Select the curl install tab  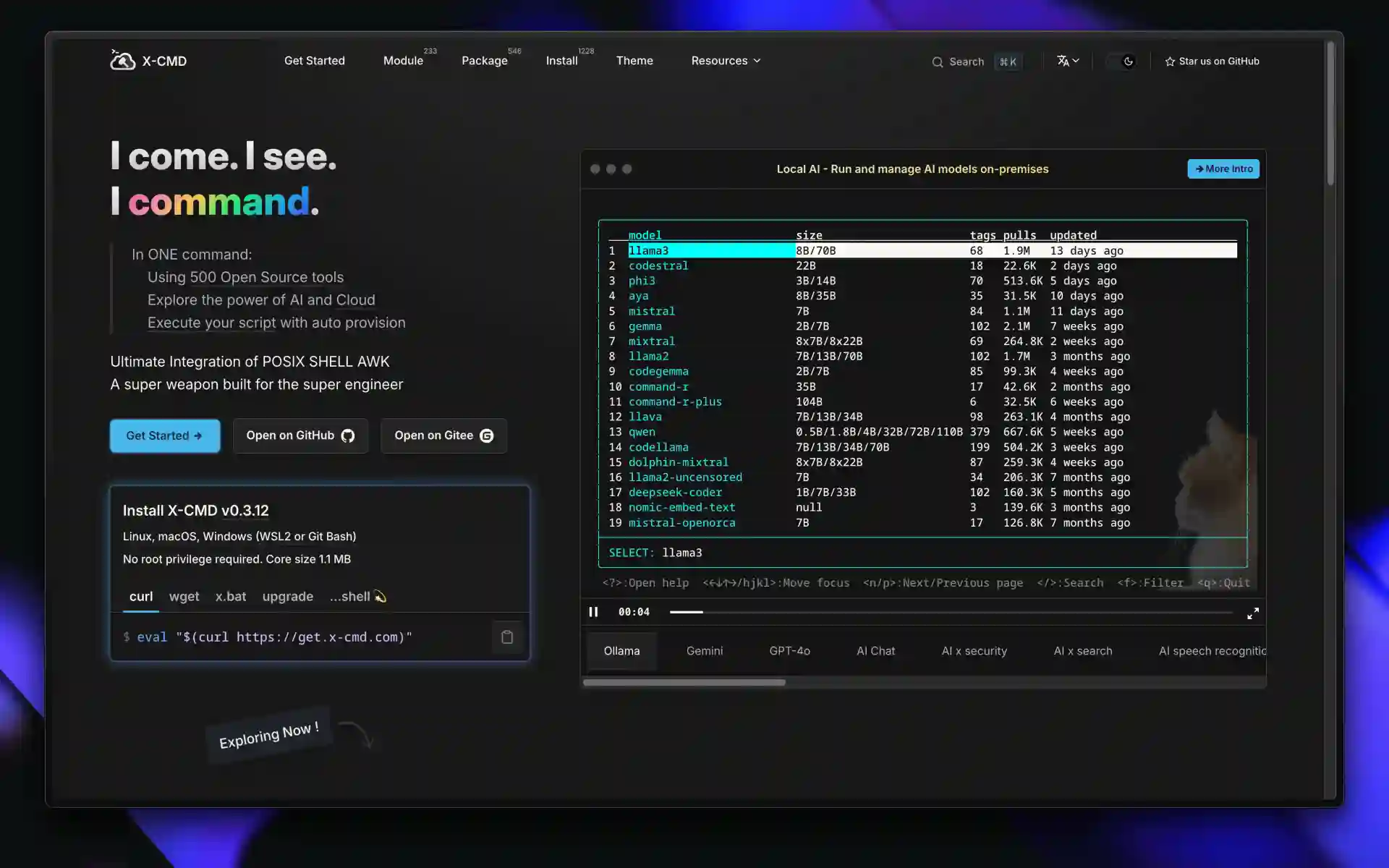tap(141, 596)
